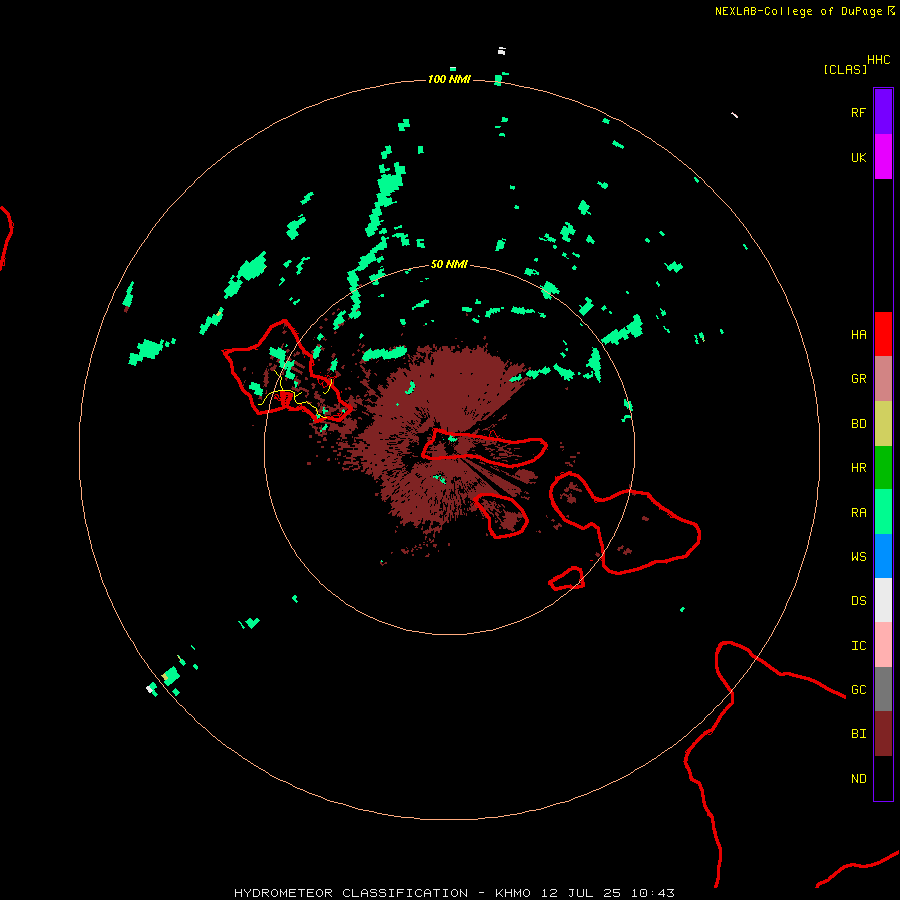
Task: Click the GR legend label
Action: pos(858,379)
